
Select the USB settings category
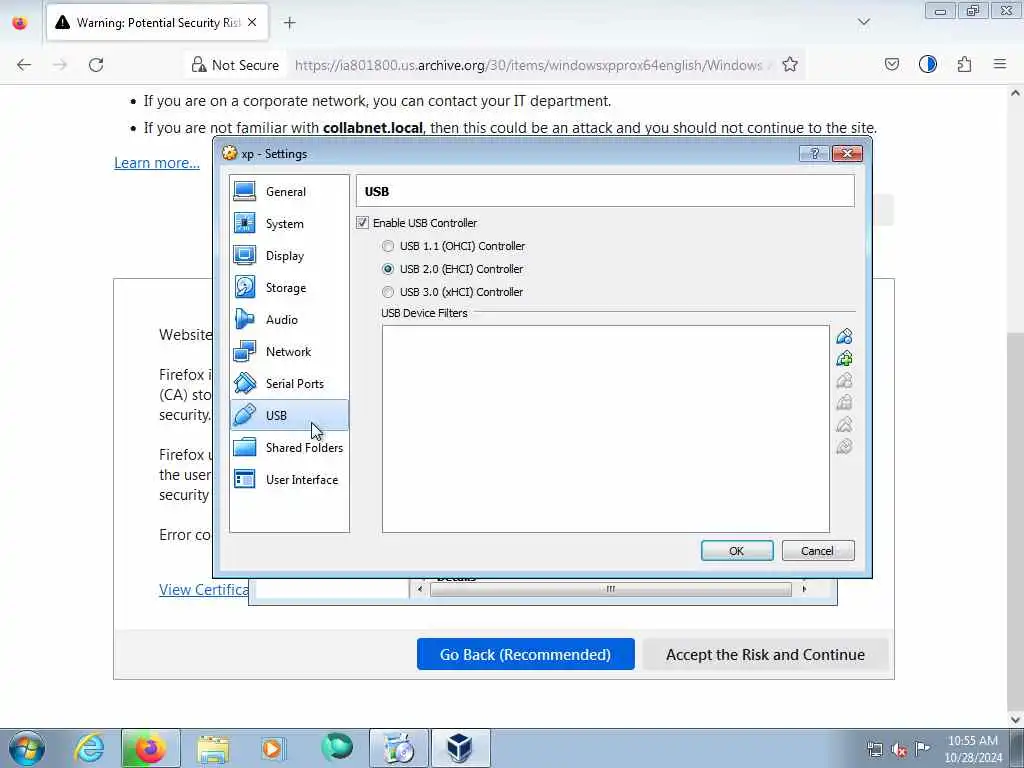tap(289, 415)
